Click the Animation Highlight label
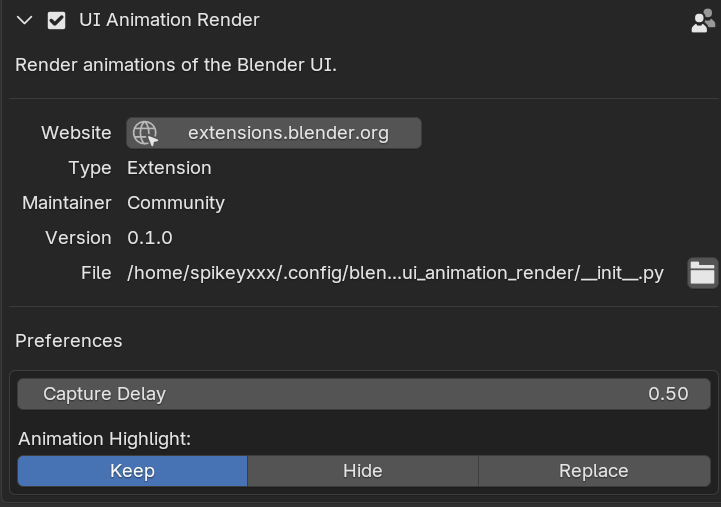The width and height of the screenshot is (721, 507). (x=104, y=438)
